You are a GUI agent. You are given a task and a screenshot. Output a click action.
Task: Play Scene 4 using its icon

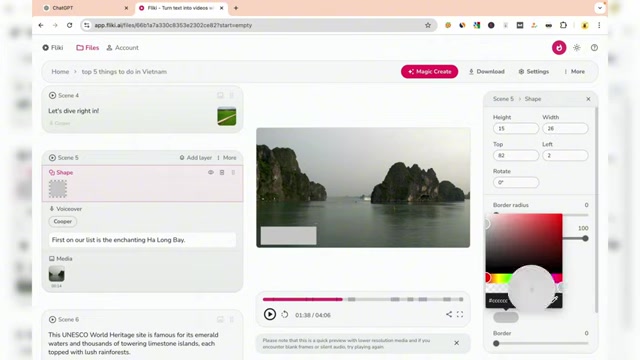tap(52, 95)
